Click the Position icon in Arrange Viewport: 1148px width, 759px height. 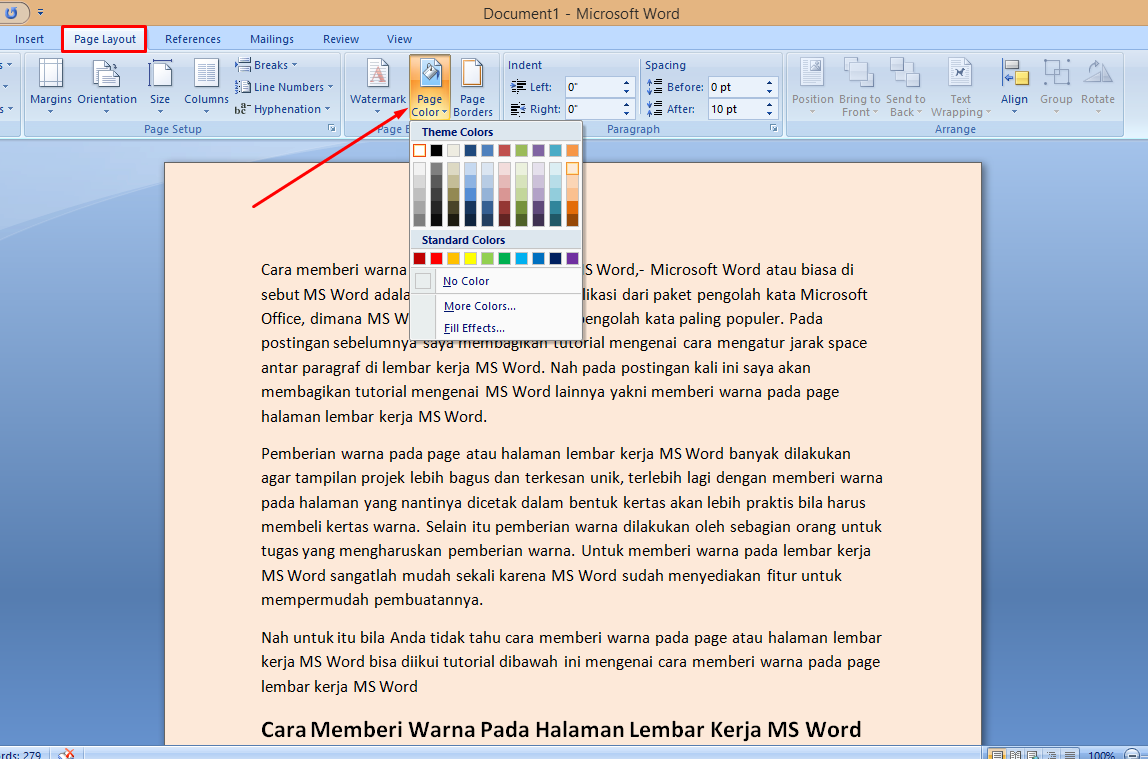pos(812,74)
